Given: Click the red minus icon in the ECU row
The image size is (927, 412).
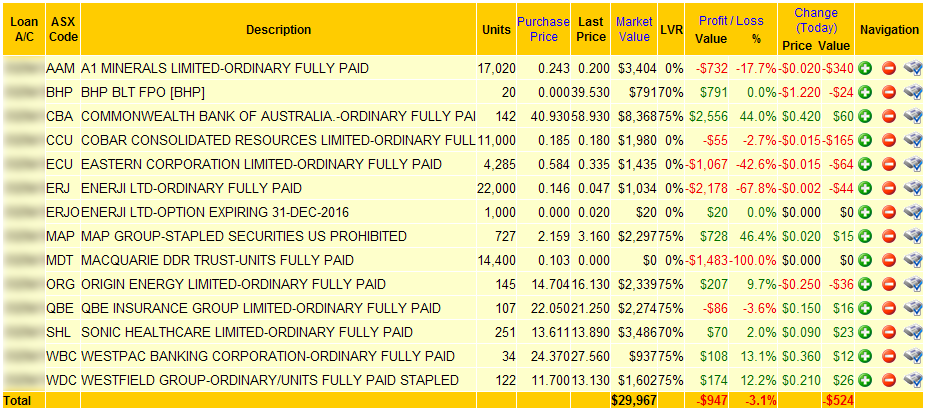Looking at the screenshot, I should 889,164.
